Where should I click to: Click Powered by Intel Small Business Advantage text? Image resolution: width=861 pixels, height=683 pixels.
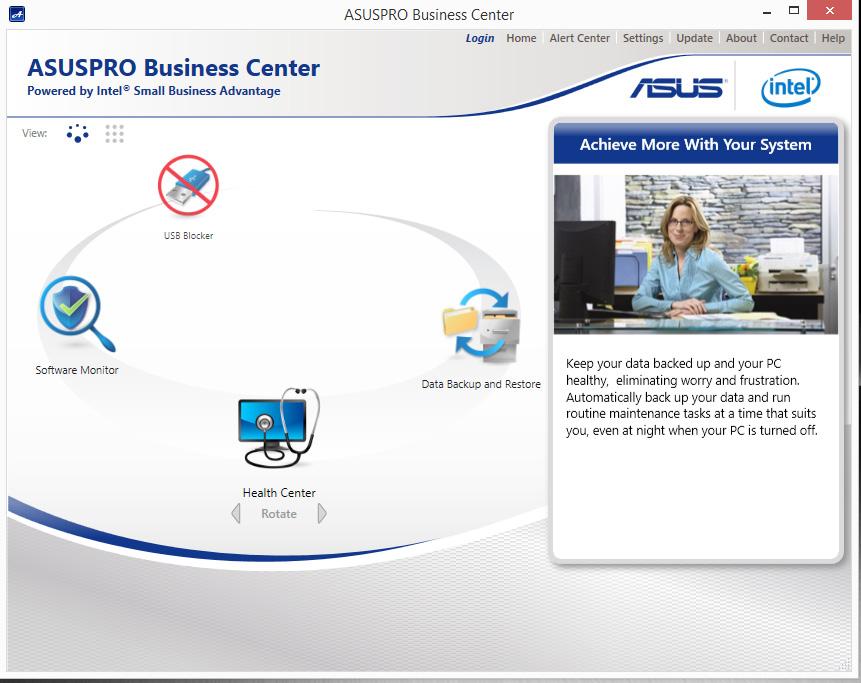(154, 91)
